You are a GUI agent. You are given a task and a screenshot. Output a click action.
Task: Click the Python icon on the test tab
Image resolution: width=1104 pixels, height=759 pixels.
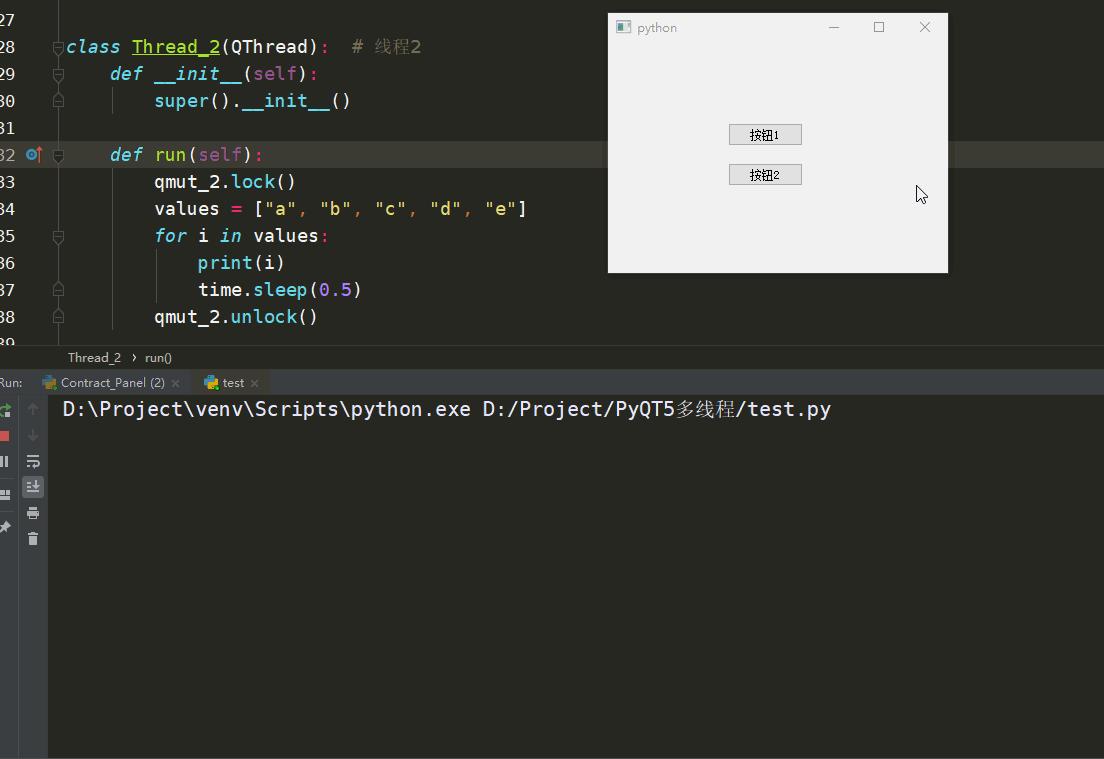click(x=213, y=382)
